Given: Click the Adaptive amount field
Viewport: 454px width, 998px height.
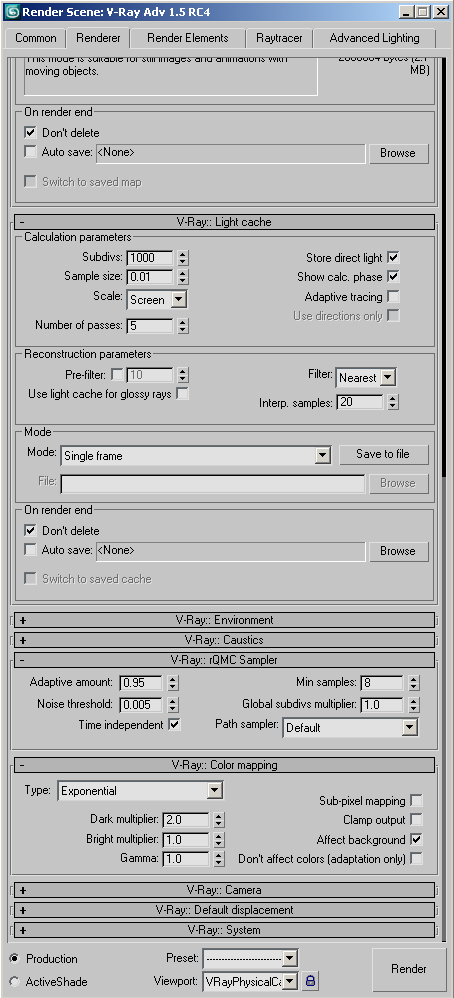Looking at the screenshot, I should 141,683.
